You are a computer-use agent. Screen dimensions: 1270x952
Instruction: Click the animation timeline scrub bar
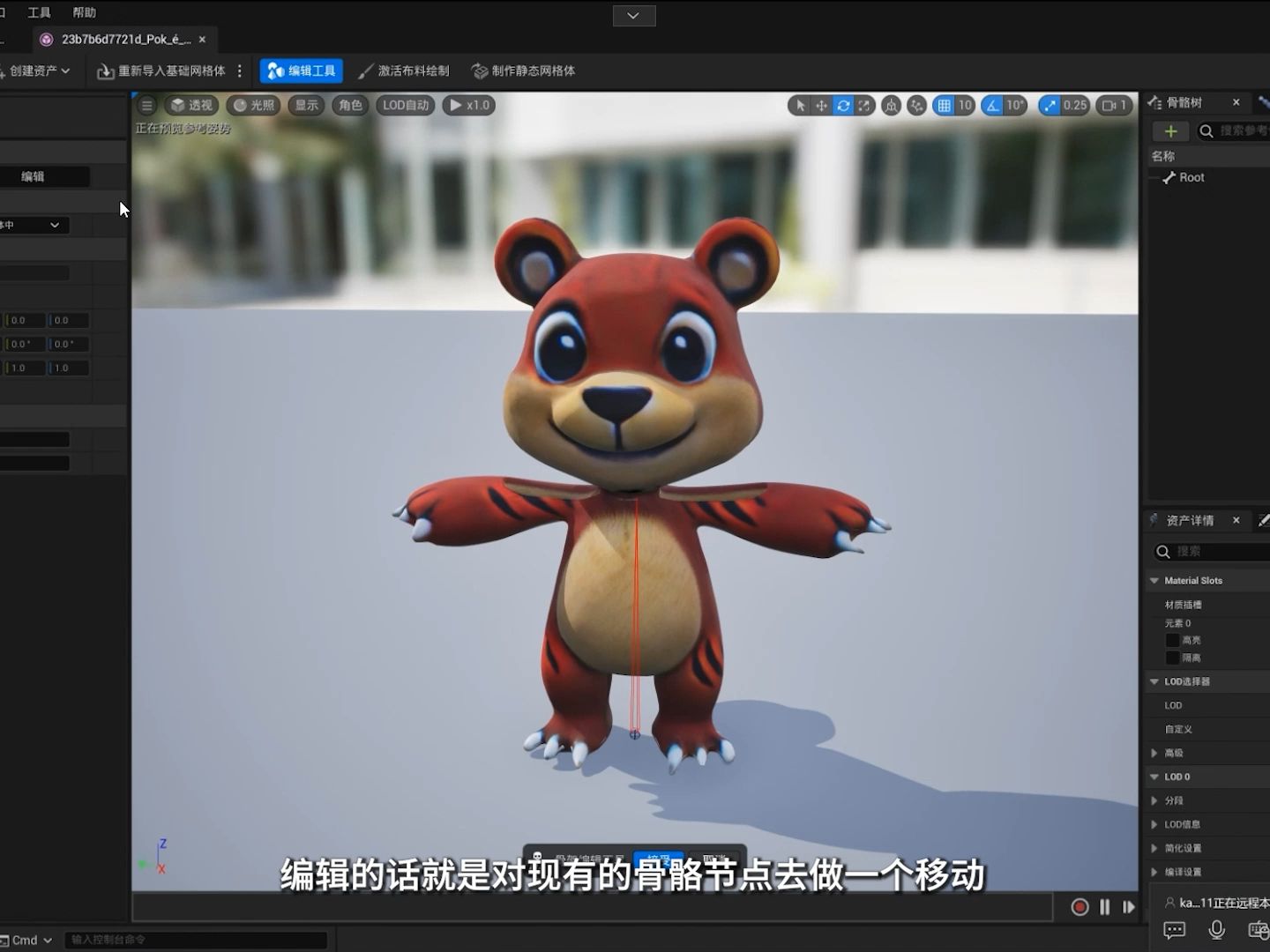click(x=593, y=907)
